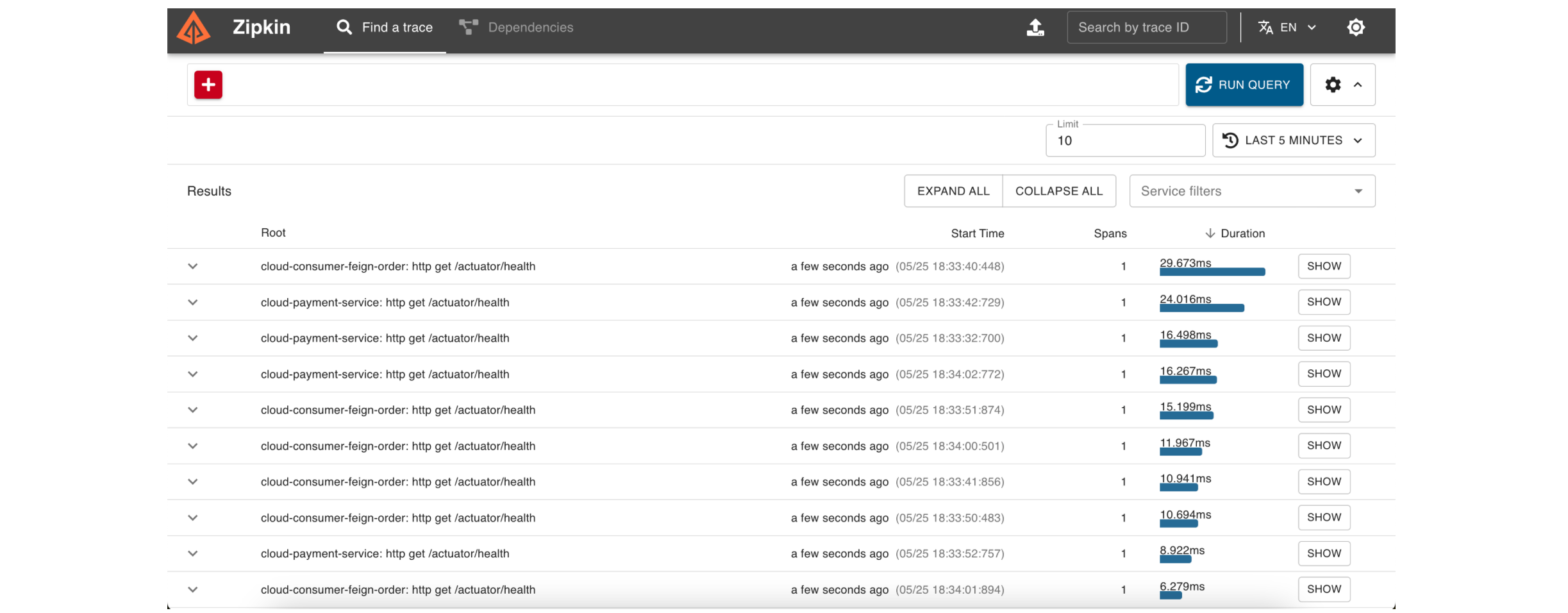Open the Find a trace tab
The width and height of the screenshot is (1568, 613).
point(385,28)
